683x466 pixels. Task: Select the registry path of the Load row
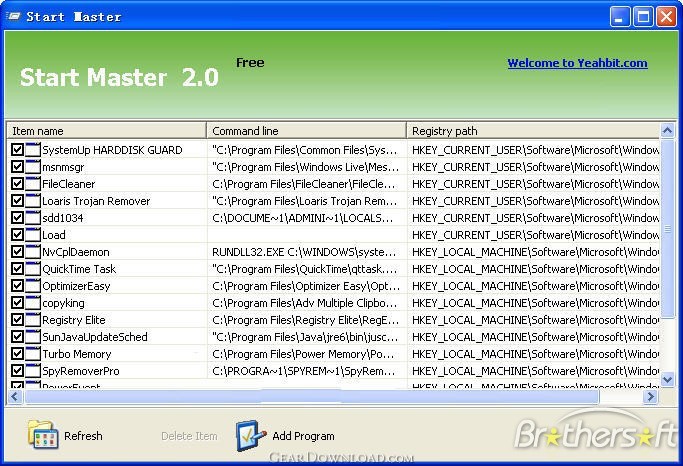(534, 235)
